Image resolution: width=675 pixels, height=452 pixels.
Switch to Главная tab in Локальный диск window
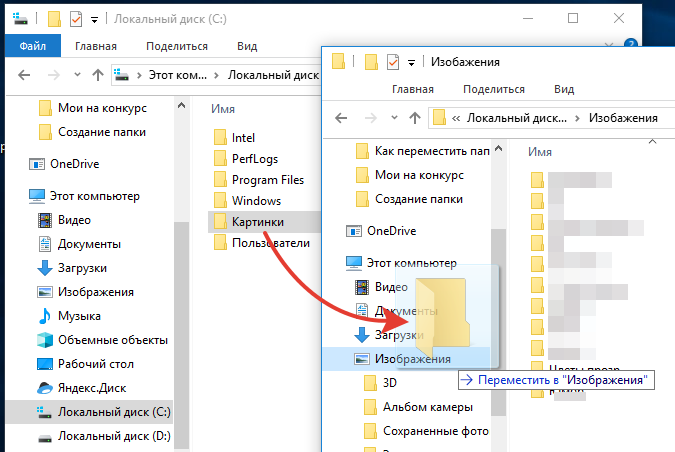tap(96, 46)
